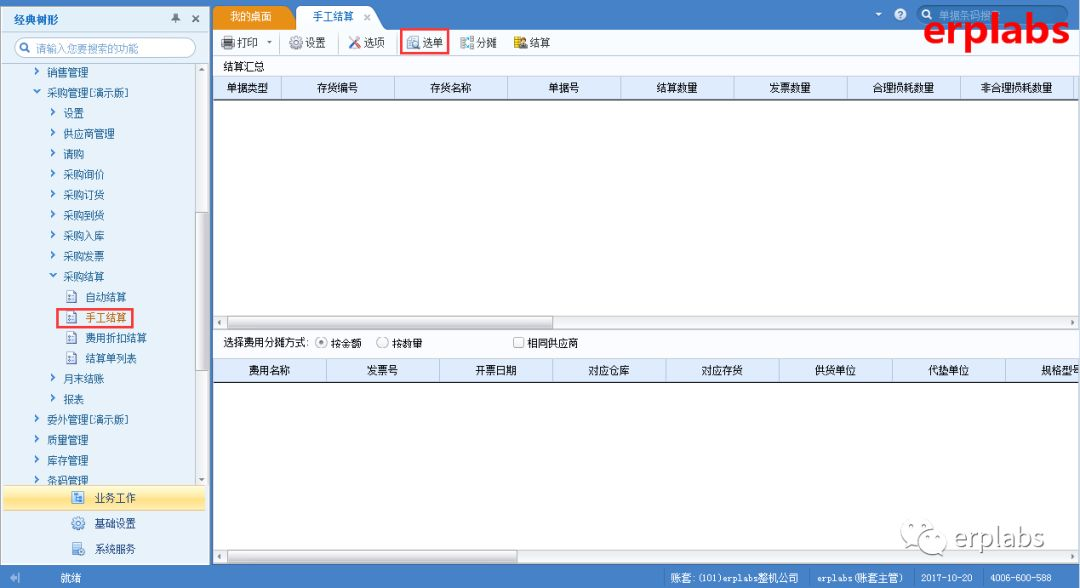Click the 打印 print toolbar button
Viewport: 1080px width, 588px height.
point(240,43)
